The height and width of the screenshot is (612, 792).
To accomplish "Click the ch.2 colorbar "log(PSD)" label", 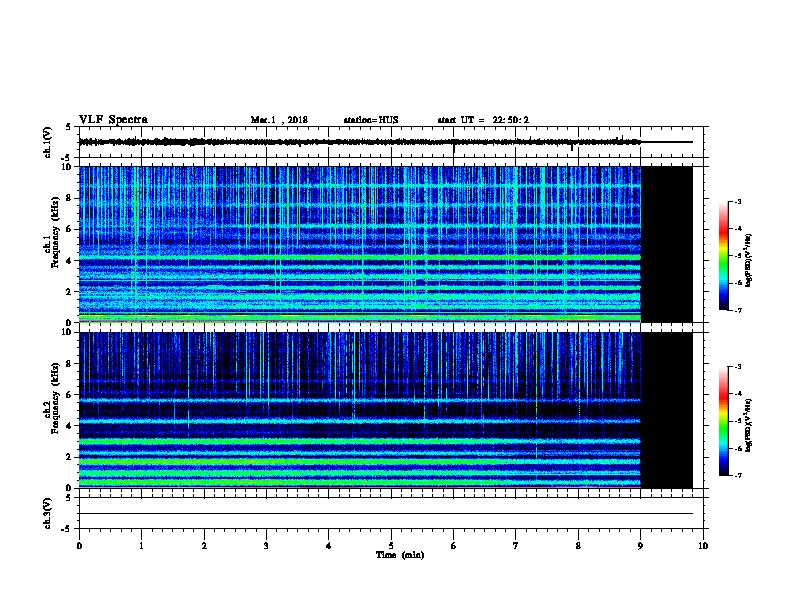I will [748, 425].
